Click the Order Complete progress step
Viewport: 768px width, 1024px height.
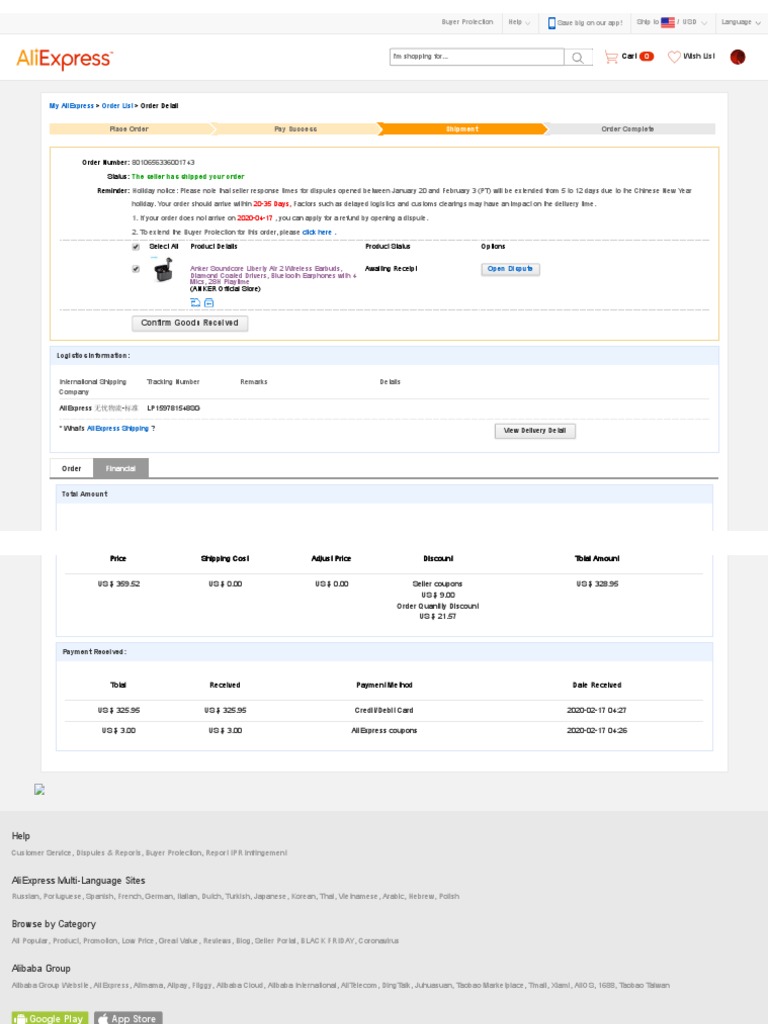pos(628,129)
